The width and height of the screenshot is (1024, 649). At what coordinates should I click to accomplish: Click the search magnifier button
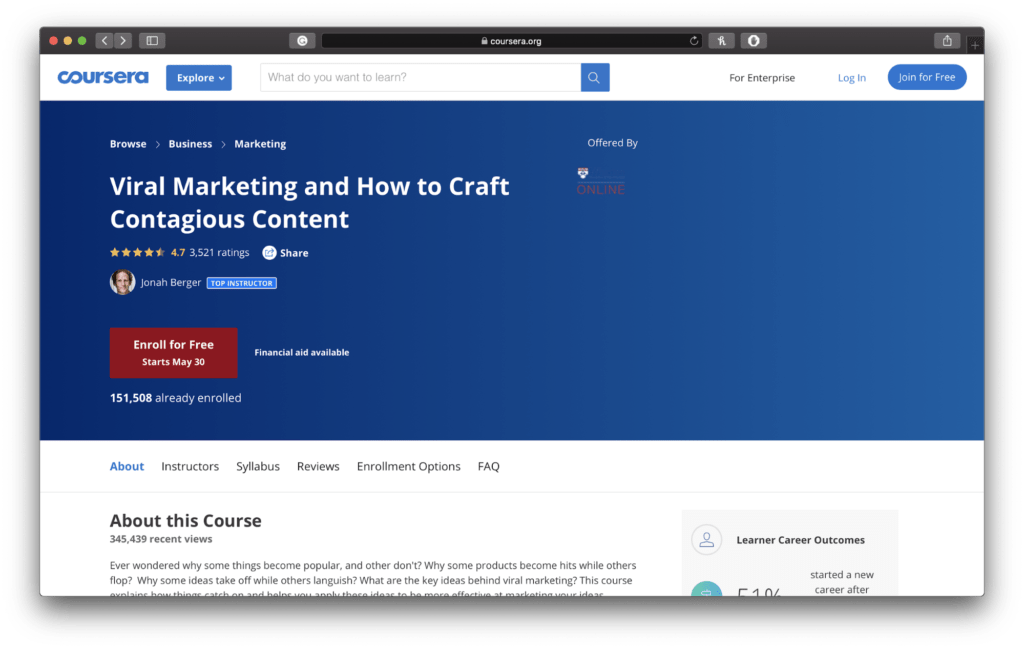[594, 77]
